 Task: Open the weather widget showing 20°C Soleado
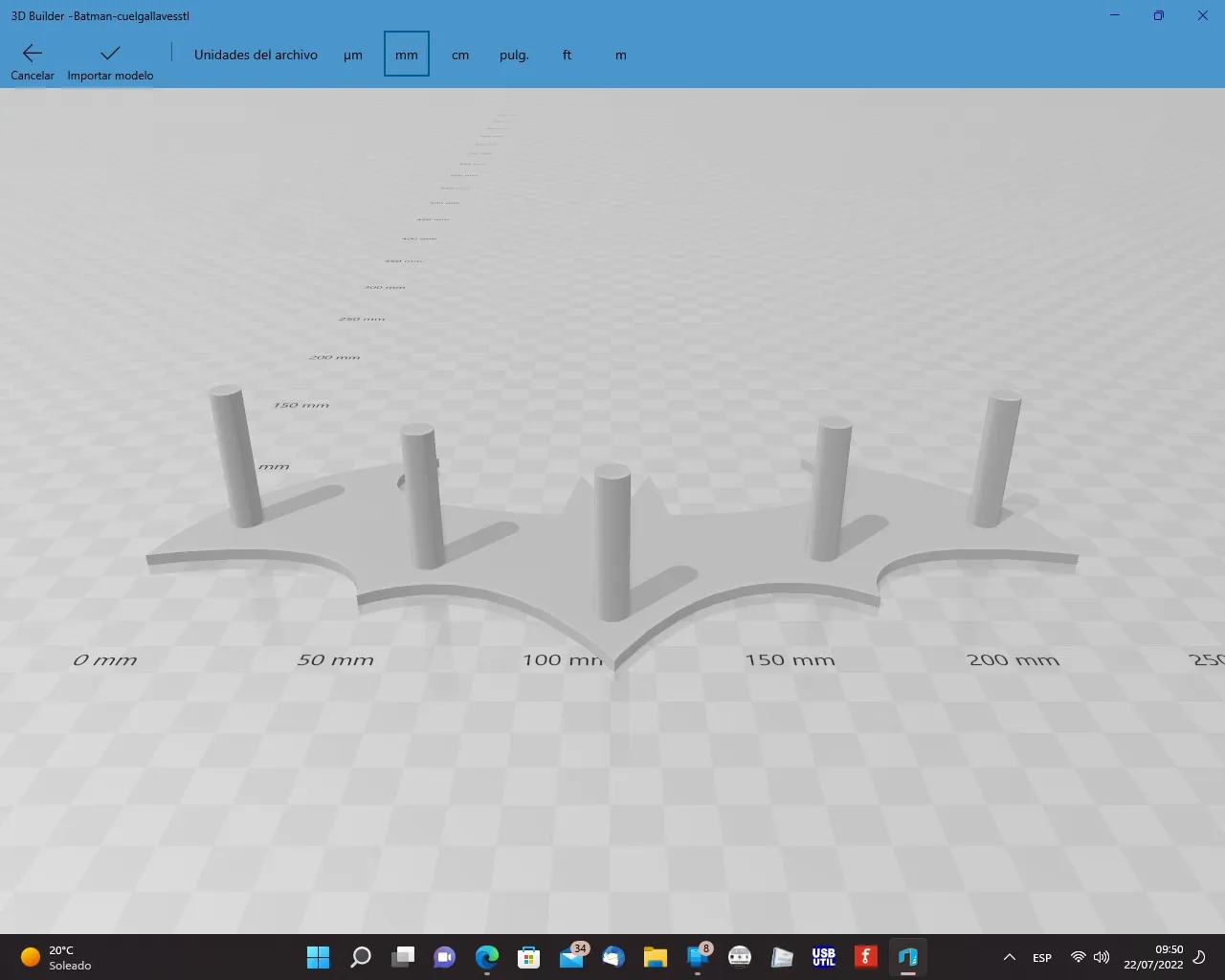(57, 957)
